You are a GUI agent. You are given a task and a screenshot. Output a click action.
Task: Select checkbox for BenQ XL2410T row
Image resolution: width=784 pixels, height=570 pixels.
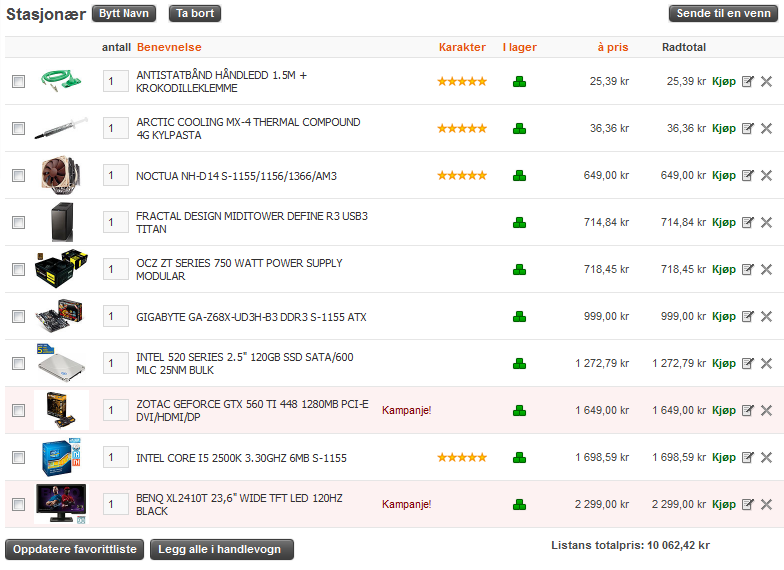pyautogui.click(x=18, y=504)
